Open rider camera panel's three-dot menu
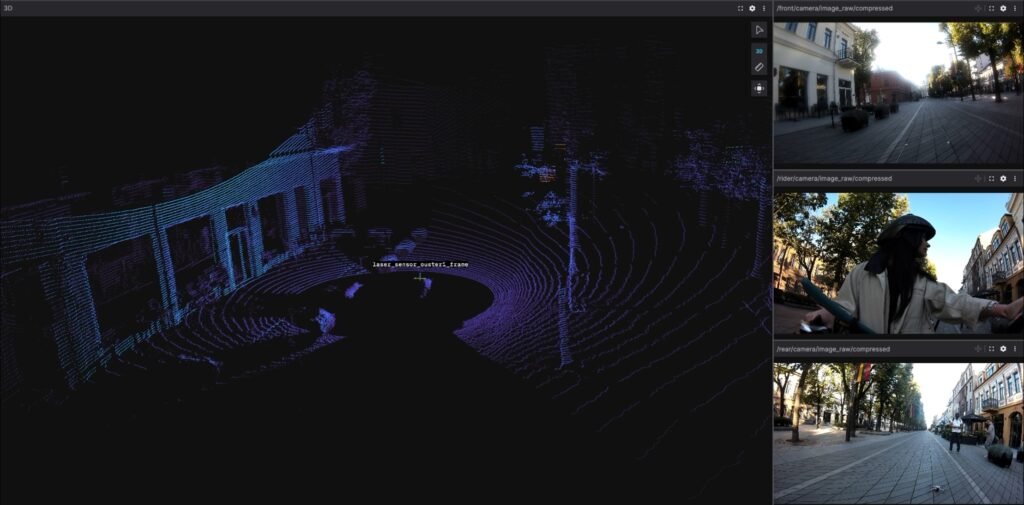 (1015, 178)
